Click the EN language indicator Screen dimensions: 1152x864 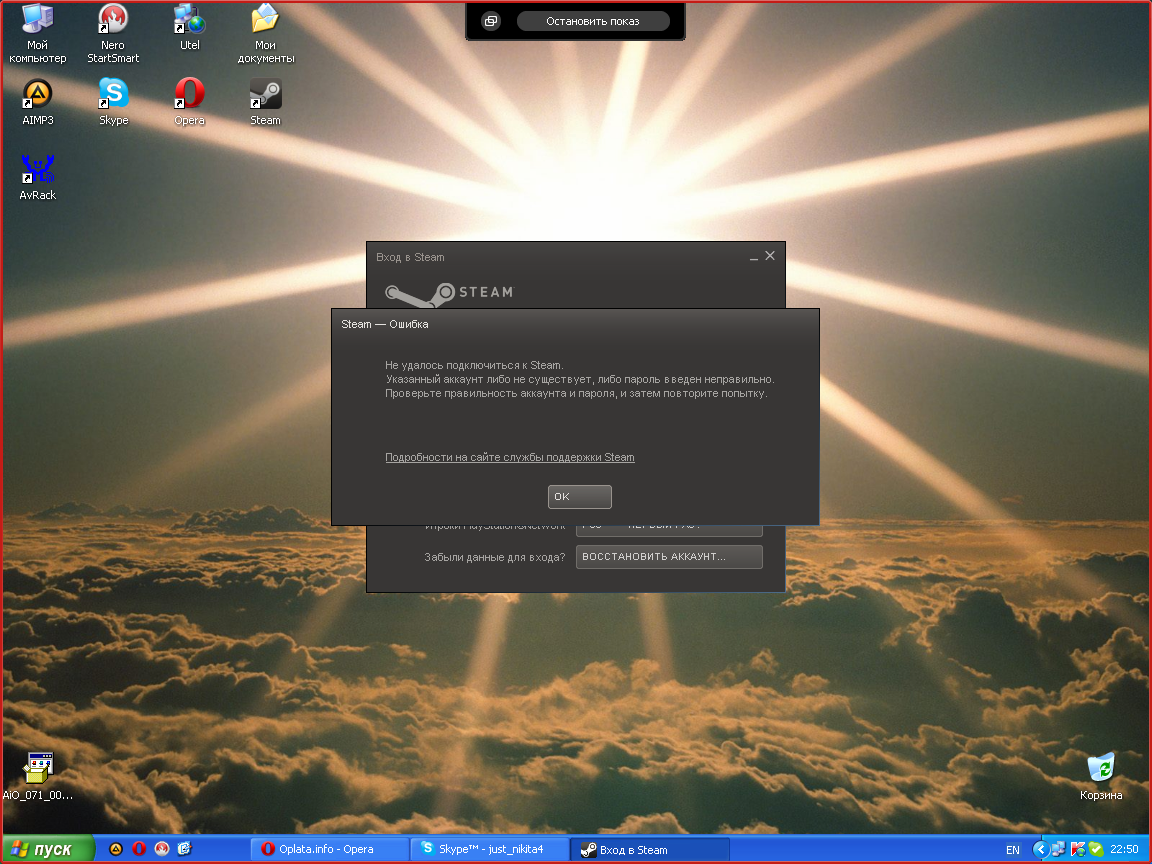pyautogui.click(x=1012, y=850)
